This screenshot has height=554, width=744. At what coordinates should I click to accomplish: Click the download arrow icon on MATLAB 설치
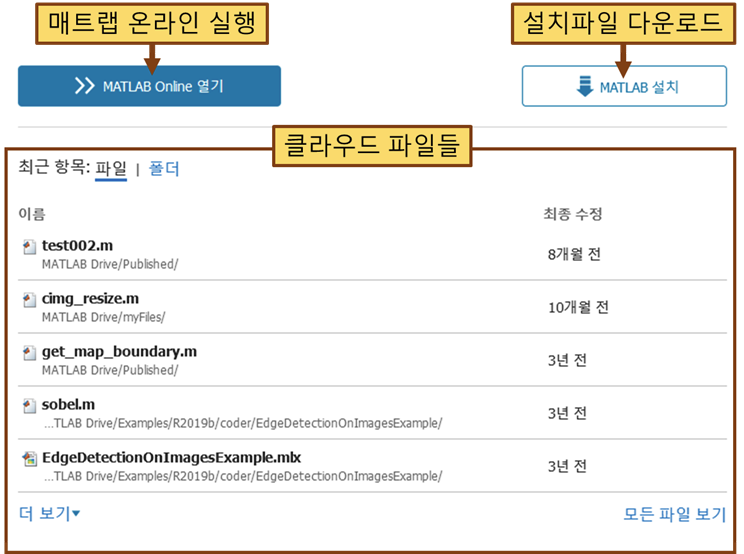(x=585, y=86)
